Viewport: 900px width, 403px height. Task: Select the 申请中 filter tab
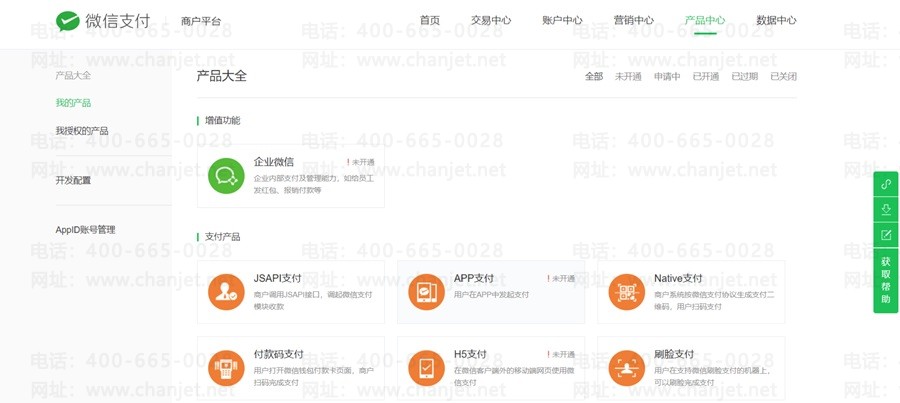pos(667,76)
